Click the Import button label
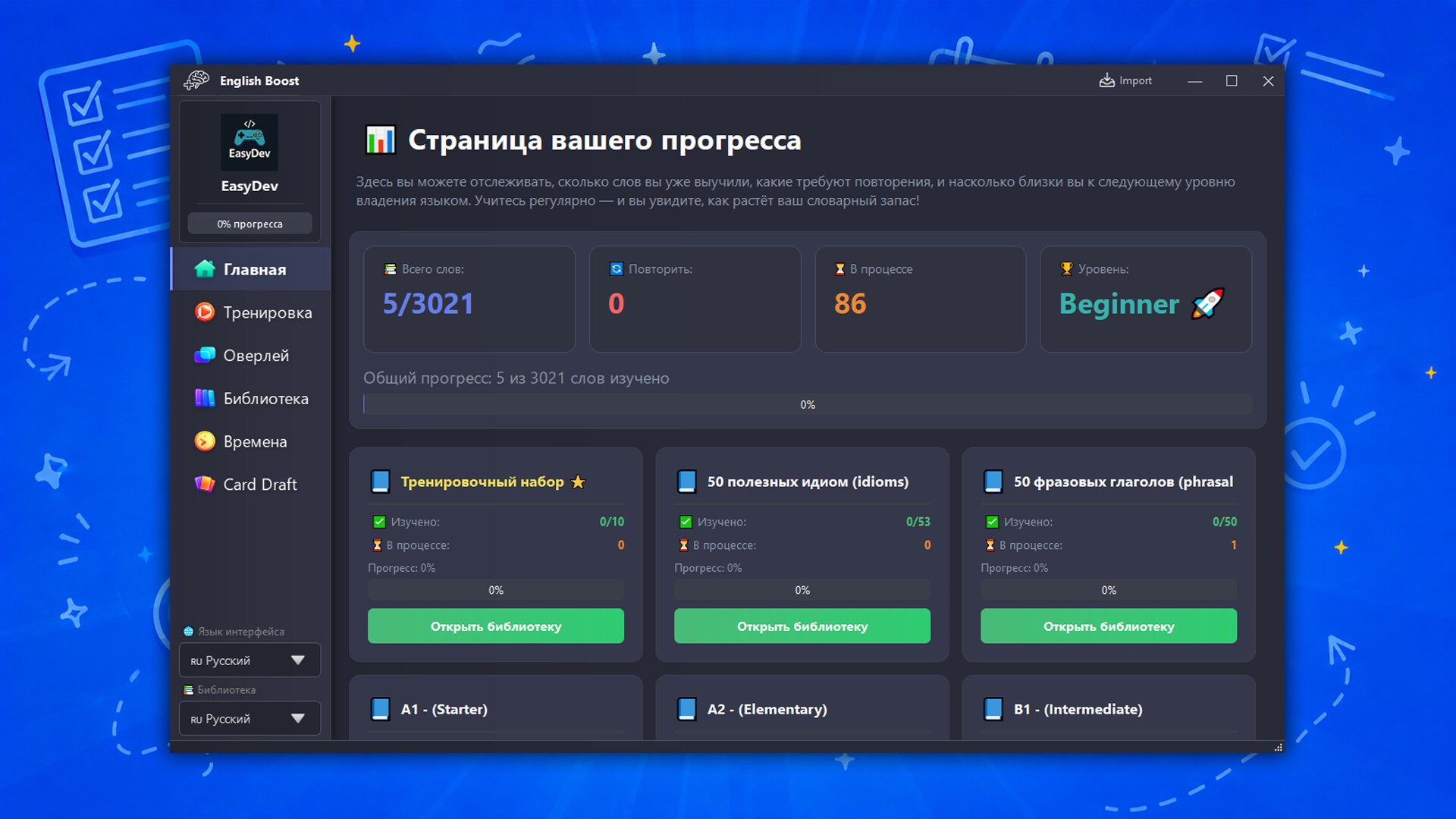The image size is (1456, 819). click(1135, 80)
